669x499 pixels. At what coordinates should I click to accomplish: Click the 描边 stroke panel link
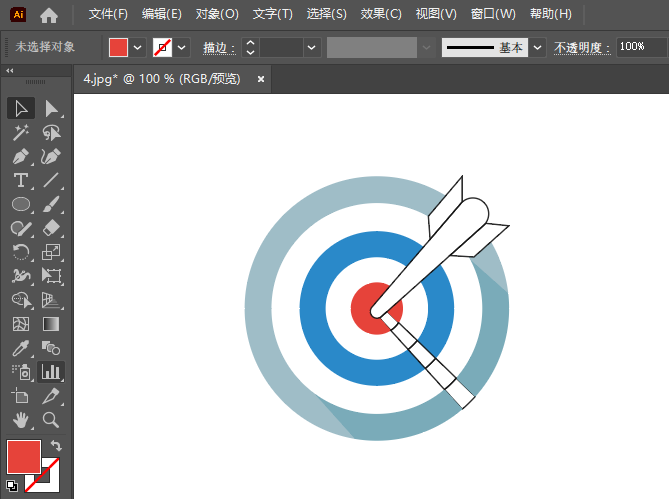point(219,48)
